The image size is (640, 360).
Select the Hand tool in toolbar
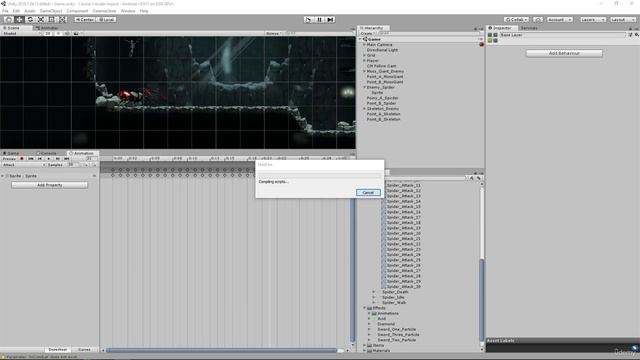(x=8, y=19)
